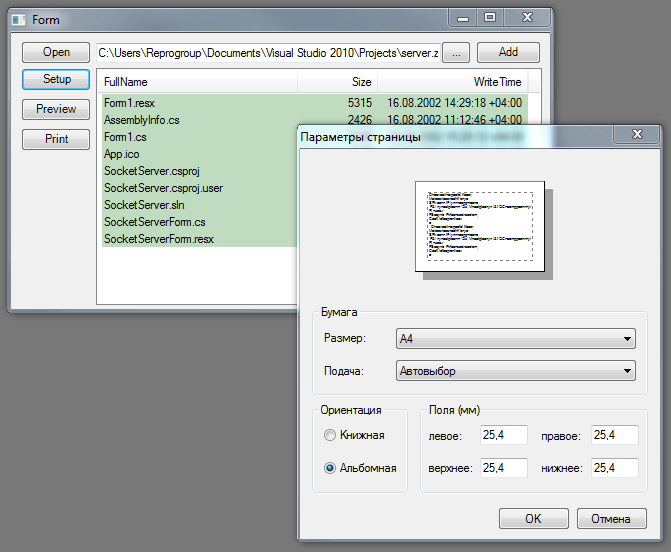Screen dimensions: 671x552
Task: Click the Form window title bar icon
Action: [x=17, y=19]
